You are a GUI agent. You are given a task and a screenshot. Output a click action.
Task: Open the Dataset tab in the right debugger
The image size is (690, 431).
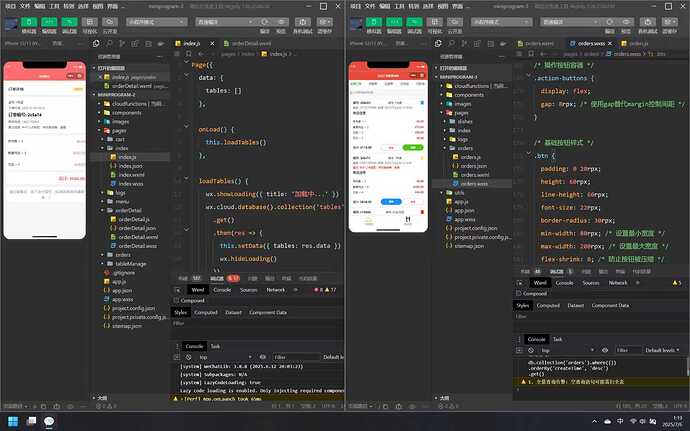coord(575,306)
